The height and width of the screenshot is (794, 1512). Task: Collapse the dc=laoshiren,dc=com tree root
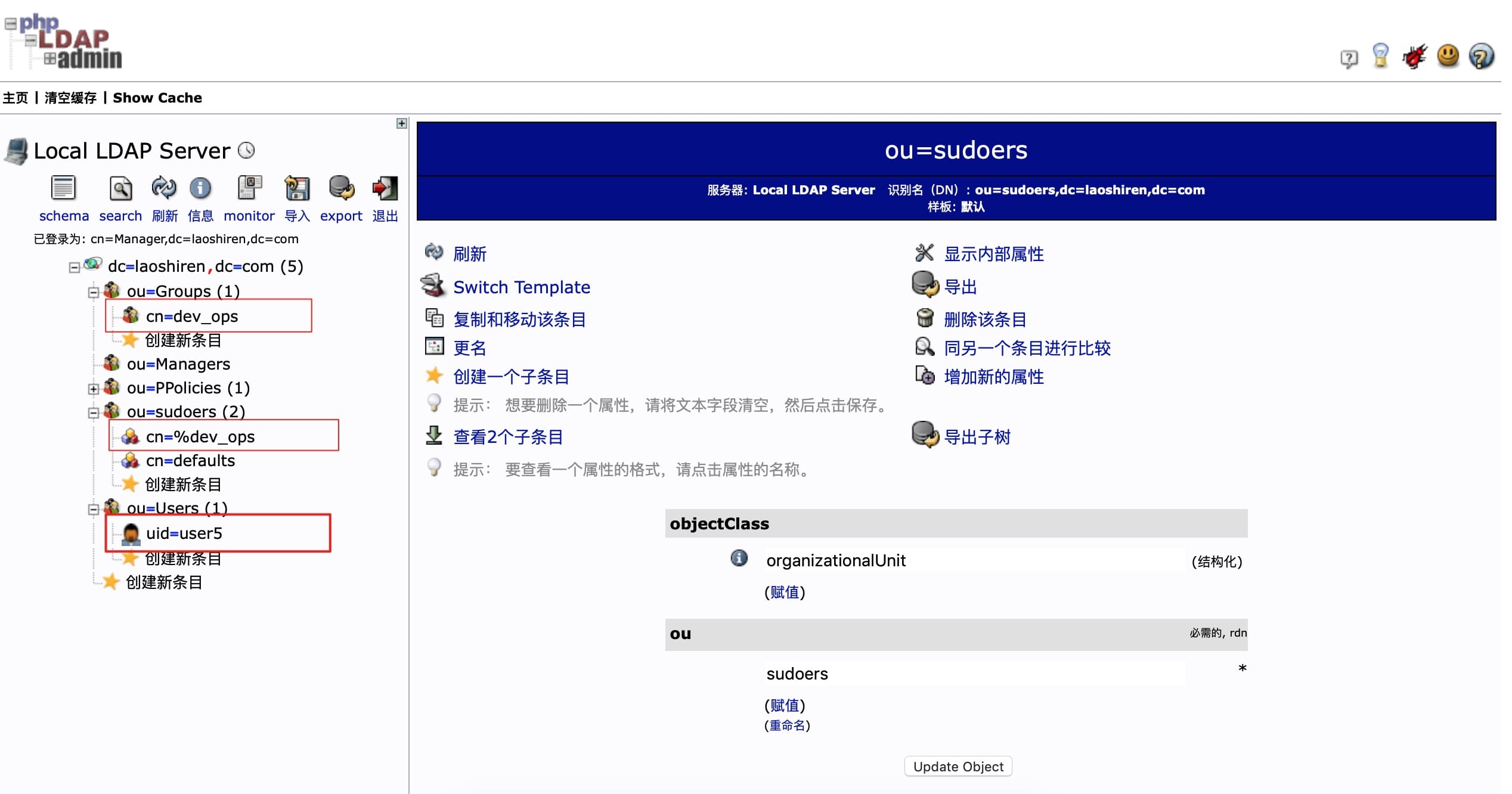[x=74, y=268]
